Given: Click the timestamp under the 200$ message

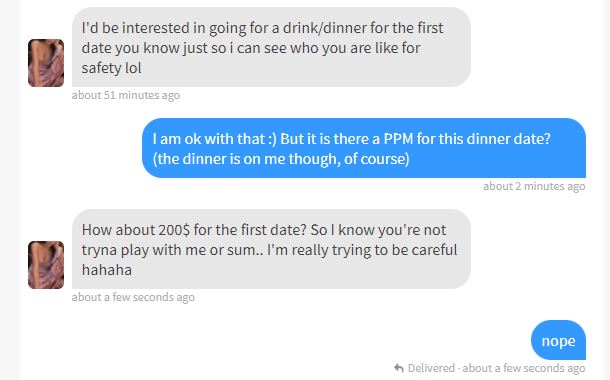Looking at the screenshot, I should tap(133, 298).
